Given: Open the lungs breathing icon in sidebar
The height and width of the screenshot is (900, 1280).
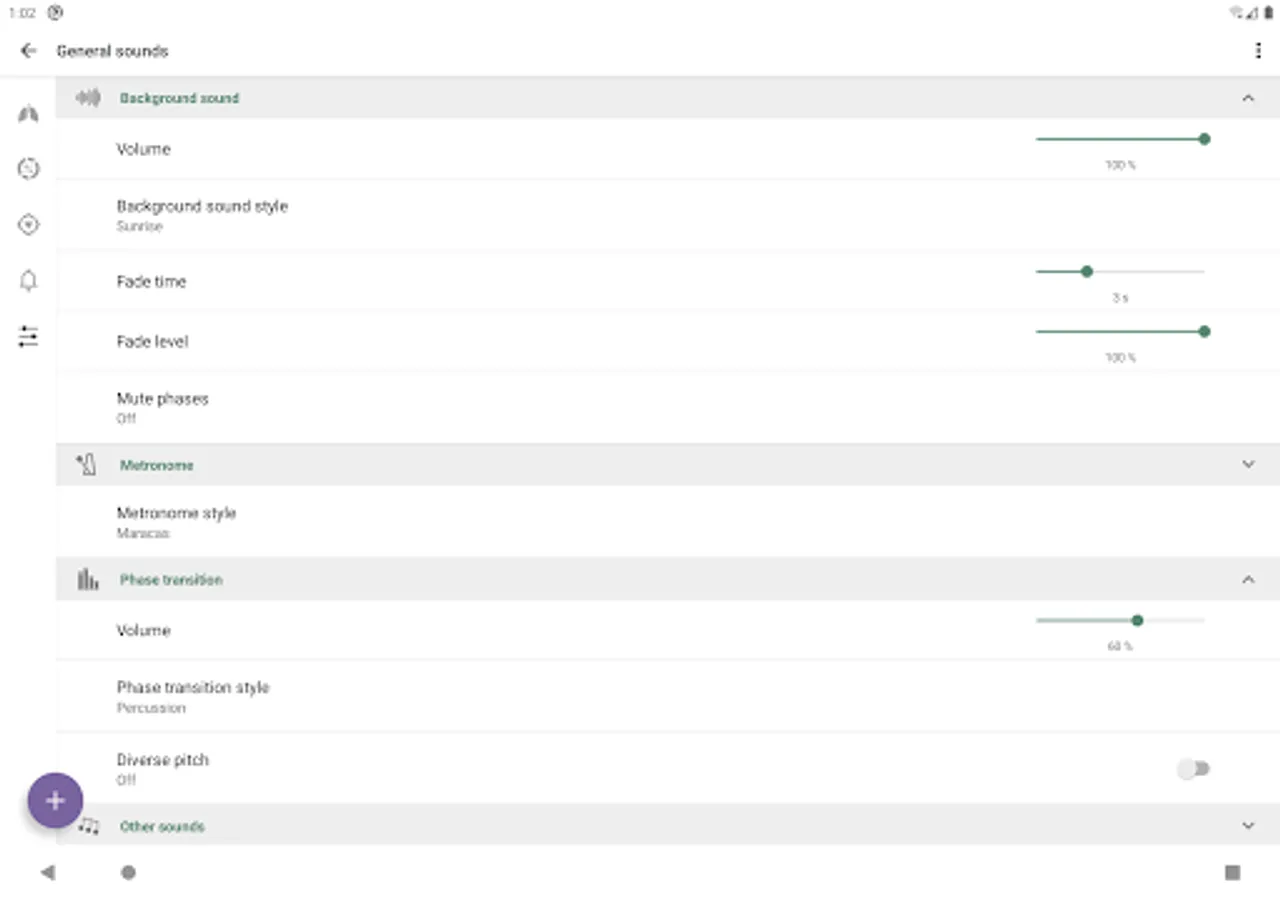Looking at the screenshot, I should click(28, 113).
